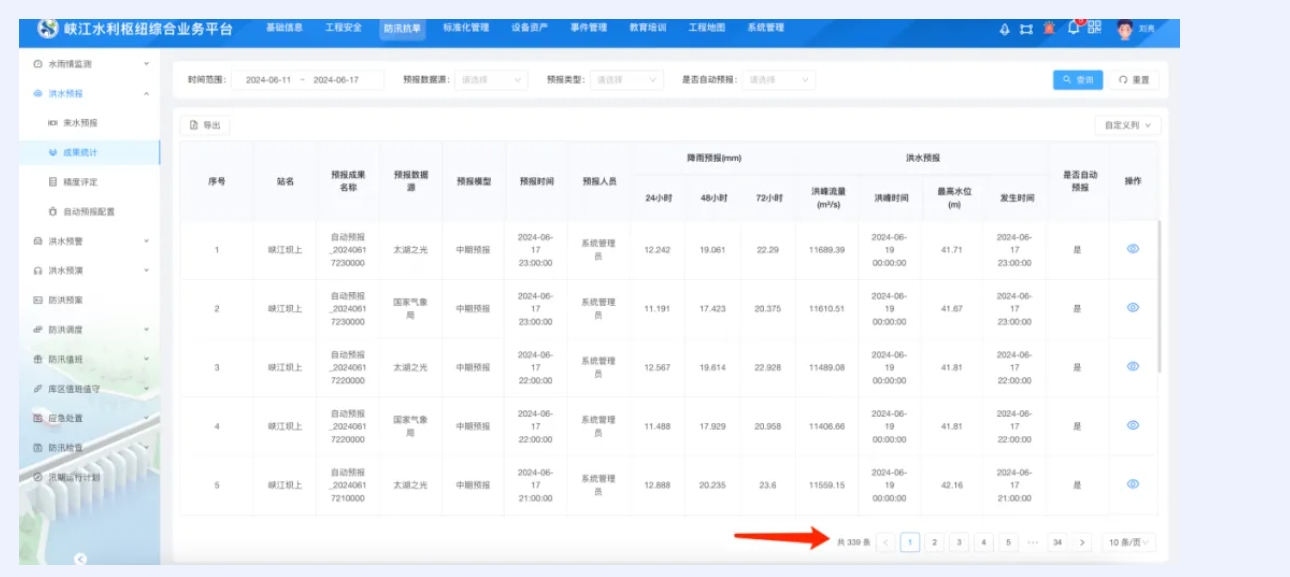1290x577 pixels.
Task: Open the 10 条/页 page size selector
Action: (x=1128, y=542)
